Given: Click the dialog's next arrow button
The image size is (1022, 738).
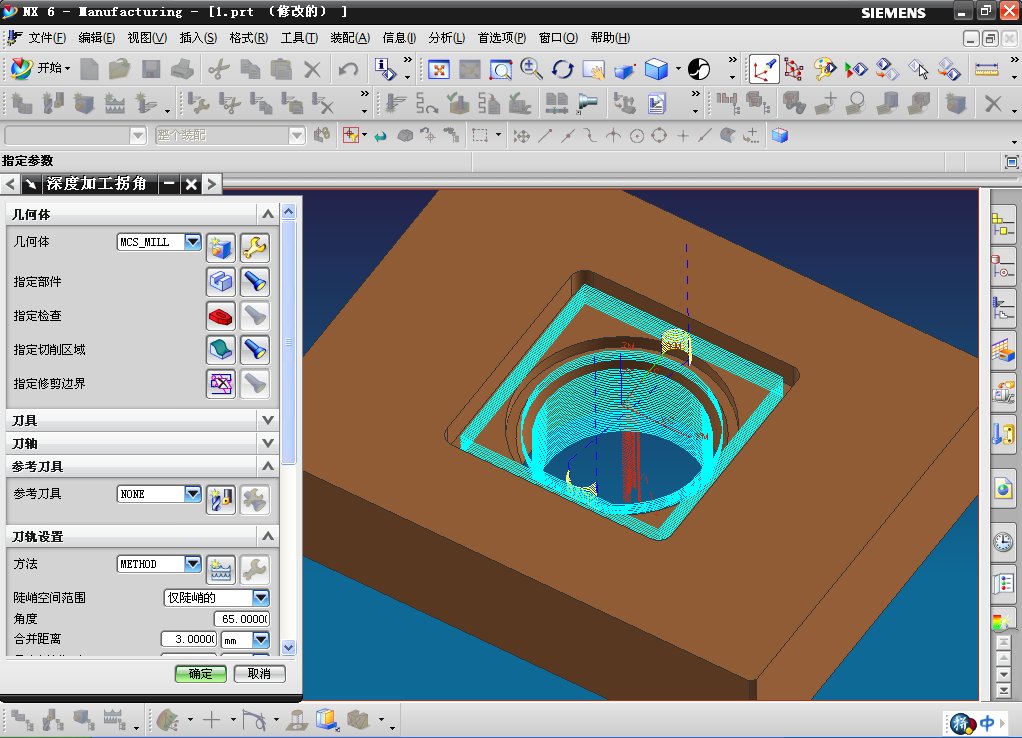Looking at the screenshot, I should (x=212, y=184).
